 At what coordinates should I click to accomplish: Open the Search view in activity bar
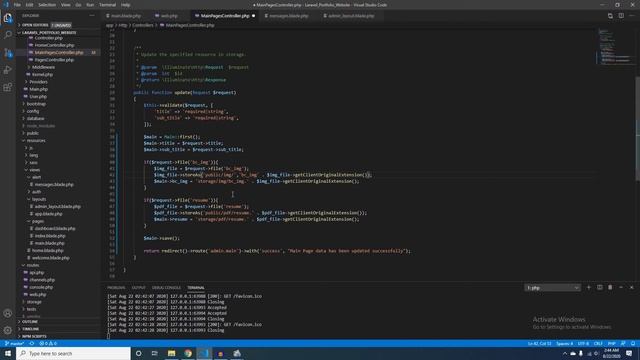click(8, 35)
